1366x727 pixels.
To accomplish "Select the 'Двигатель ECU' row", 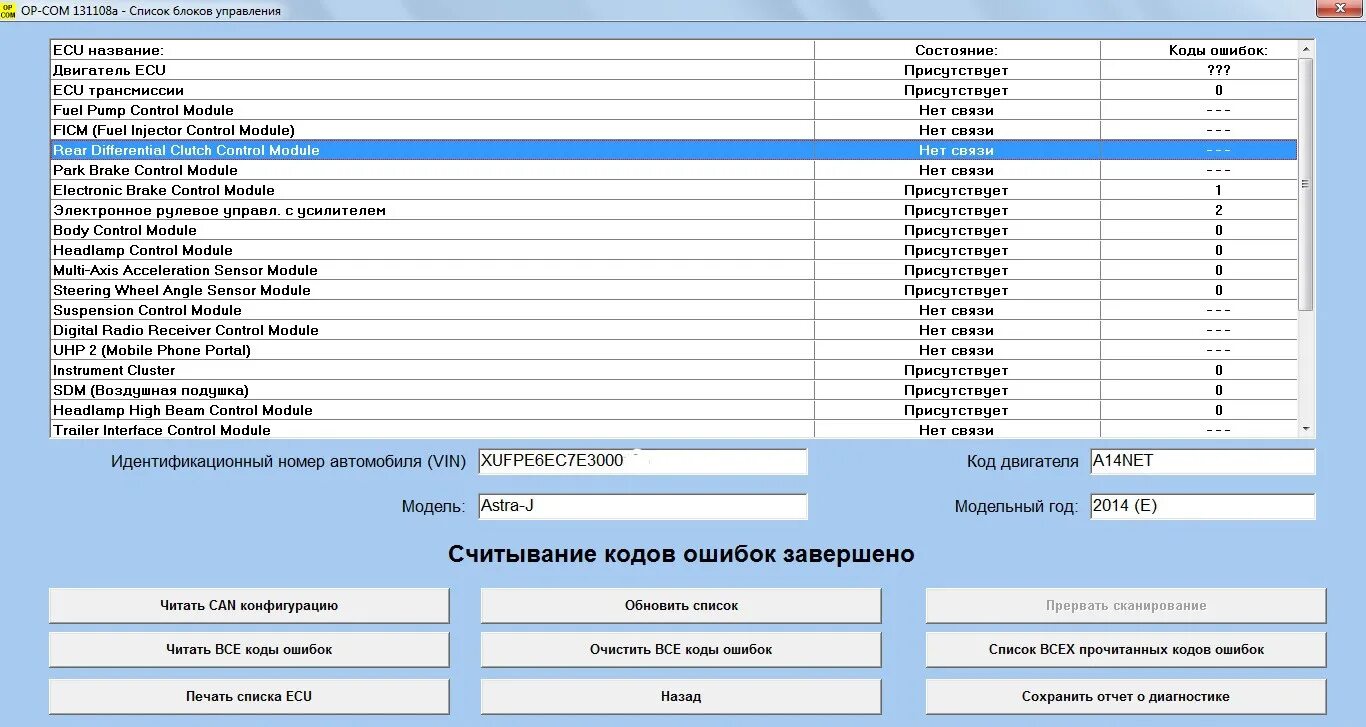I will pos(674,70).
